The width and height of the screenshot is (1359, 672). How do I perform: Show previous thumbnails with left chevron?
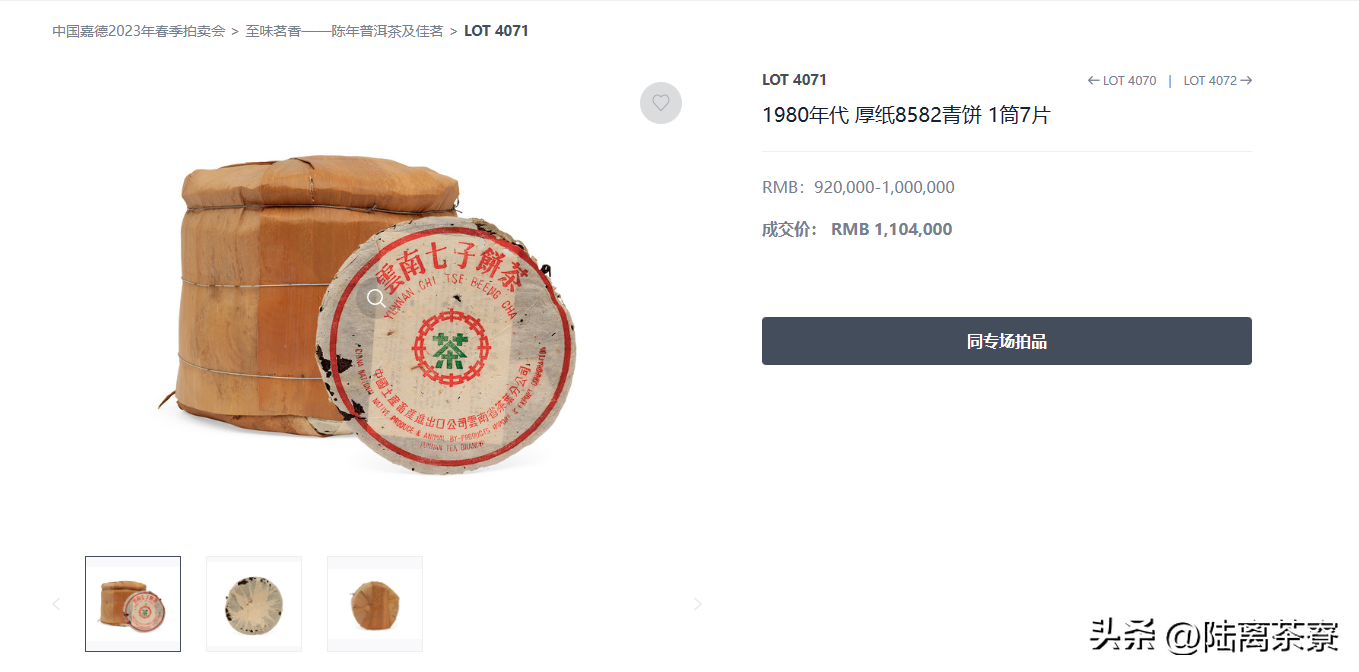pos(56,604)
